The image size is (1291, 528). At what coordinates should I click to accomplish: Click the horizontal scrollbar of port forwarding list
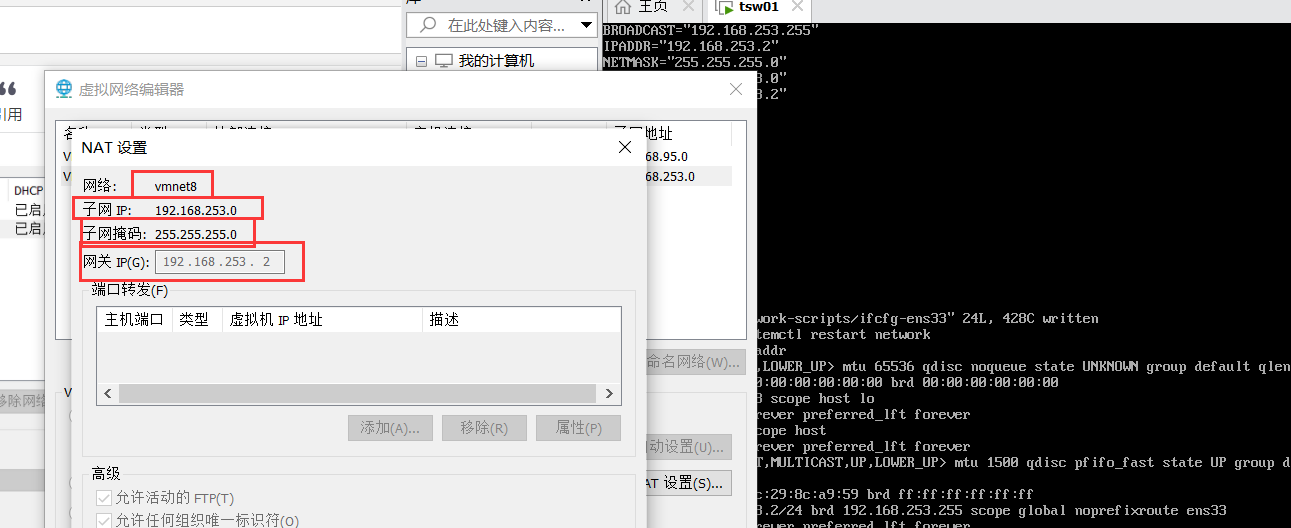coord(358,394)
